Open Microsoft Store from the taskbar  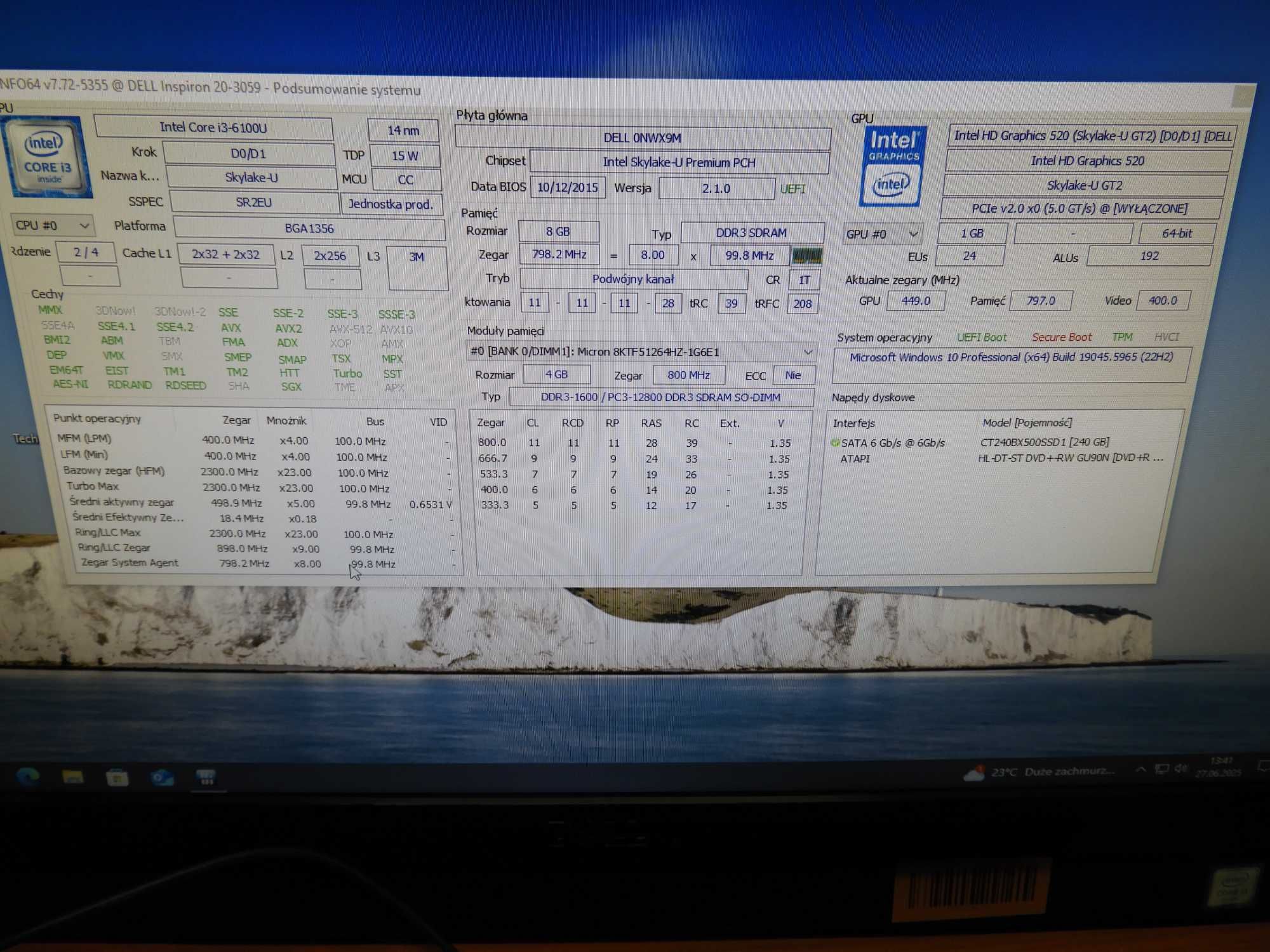[117, 777]
